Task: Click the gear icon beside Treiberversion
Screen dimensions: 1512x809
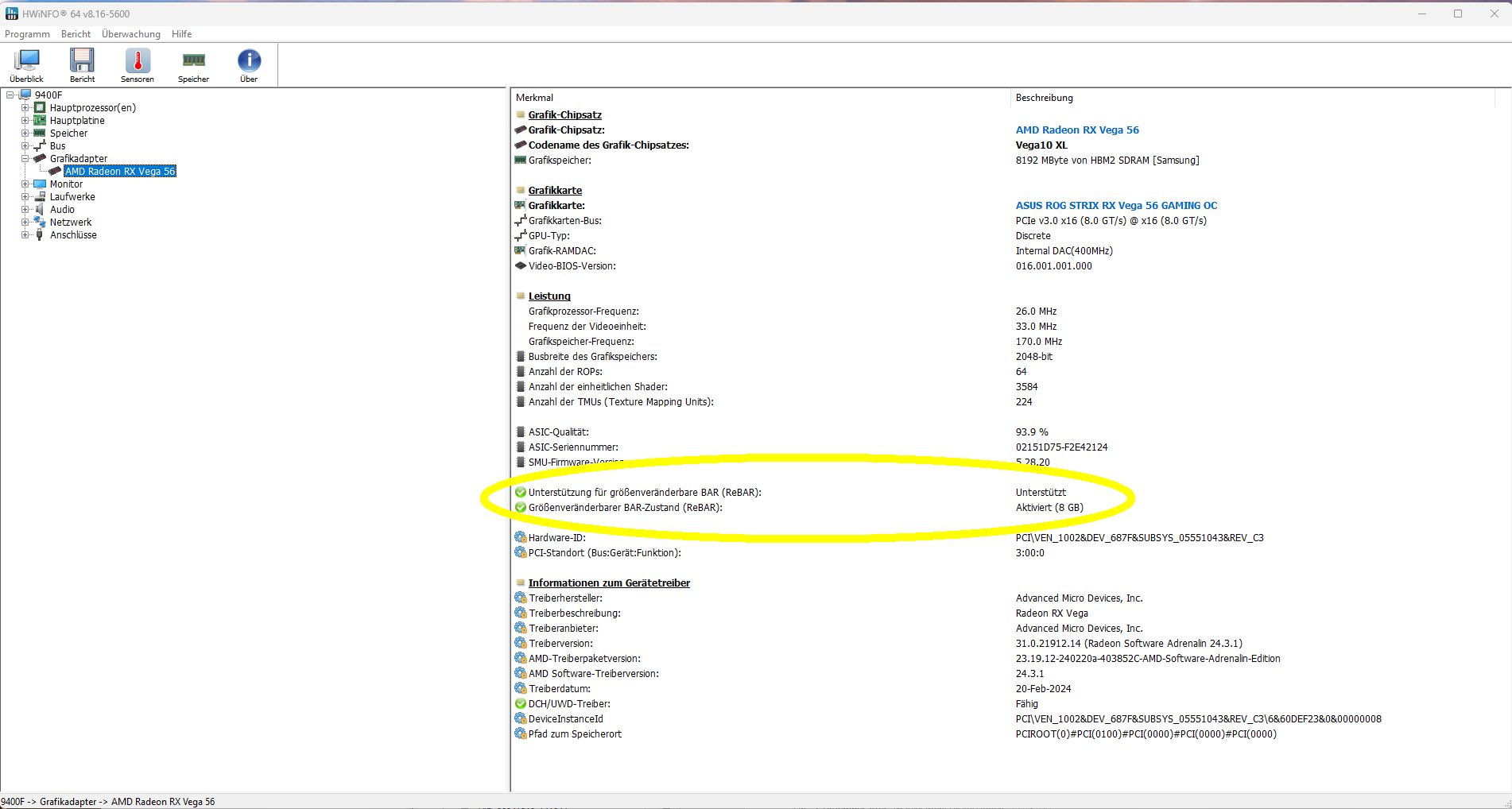Action: [x=521, y=644]
